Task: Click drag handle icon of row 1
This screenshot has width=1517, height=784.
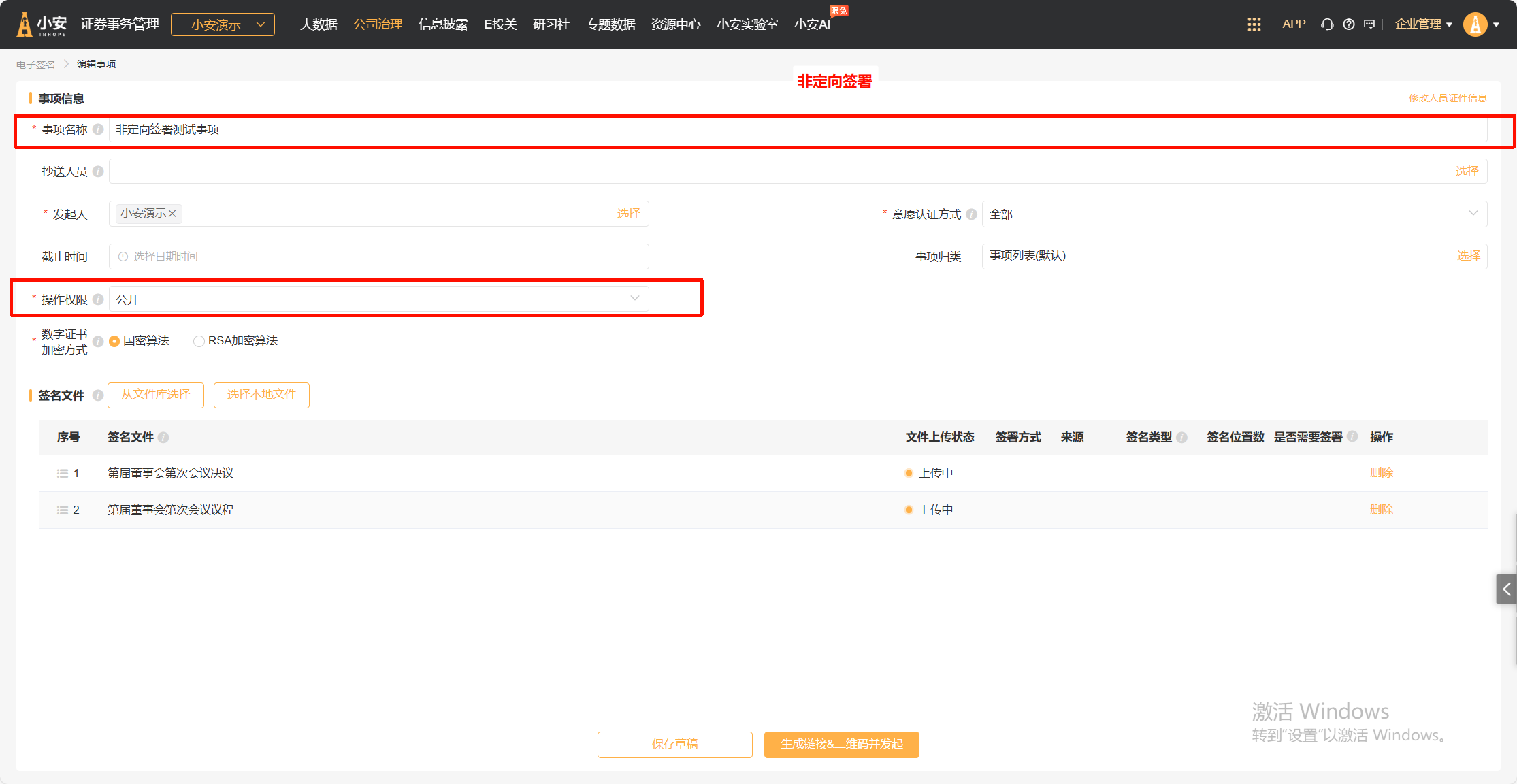Action: [x=63, y=473]
